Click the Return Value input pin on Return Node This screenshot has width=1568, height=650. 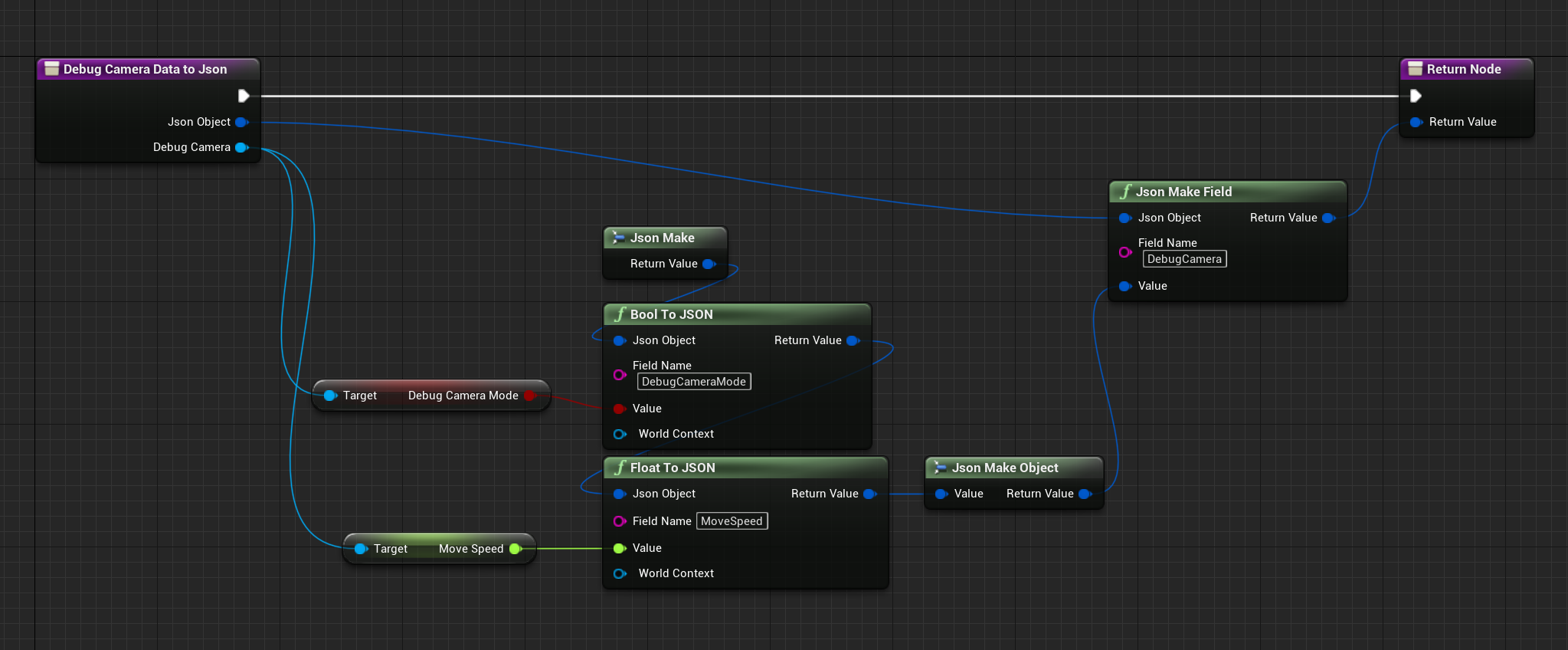[x=1416, y=122]
